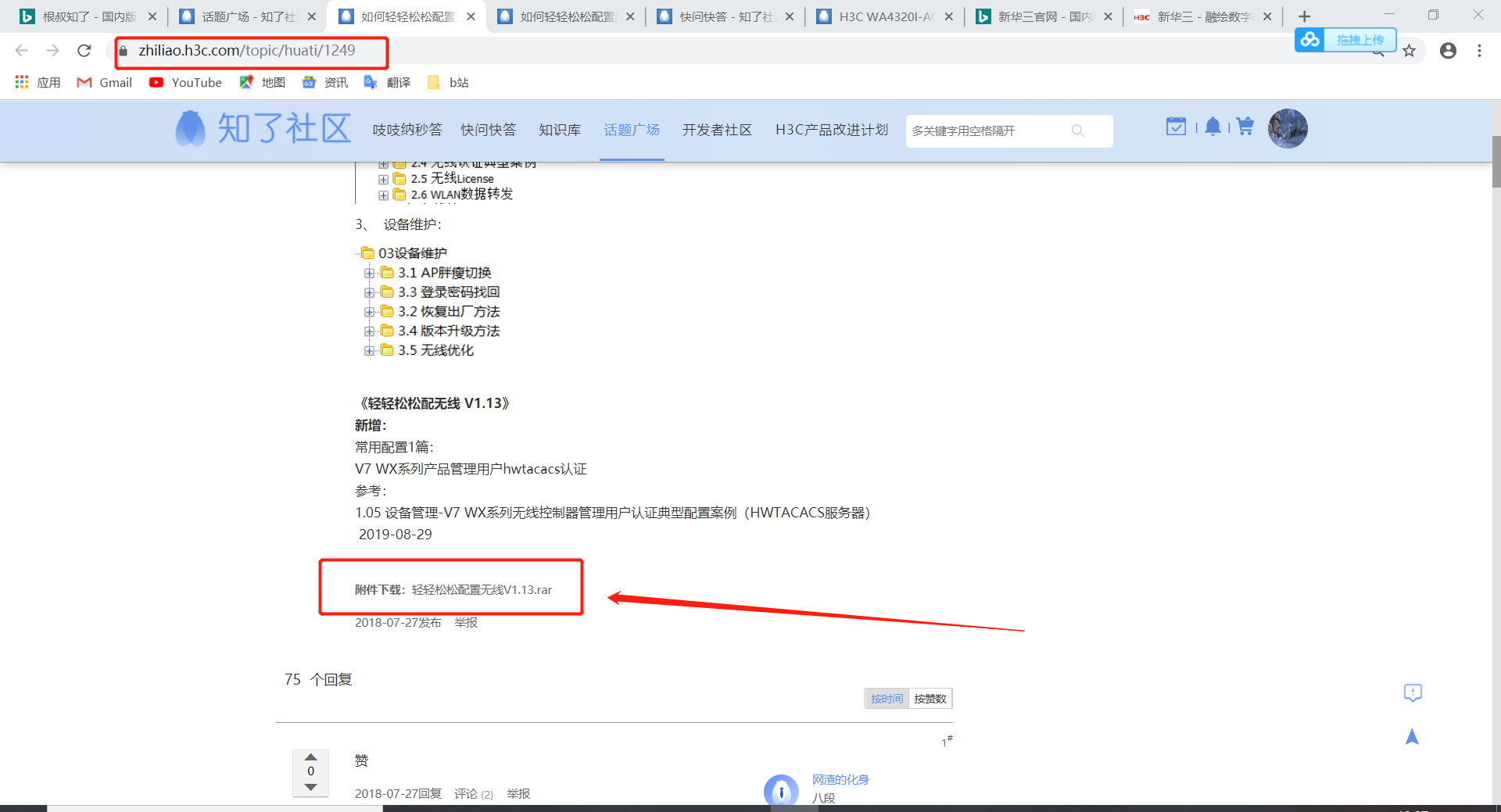Downvote the first reply

(310, 787)
